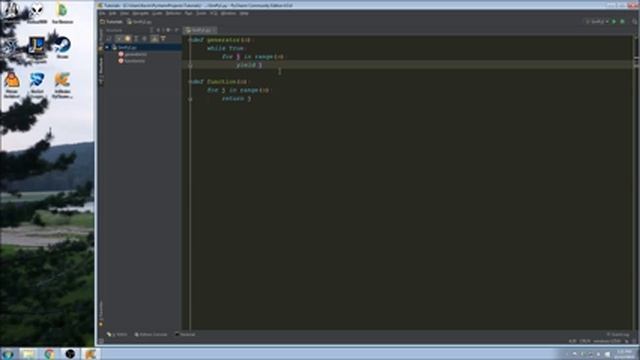Open the Help menu
This screenshot has height=360, width=640.
point(244,13)
